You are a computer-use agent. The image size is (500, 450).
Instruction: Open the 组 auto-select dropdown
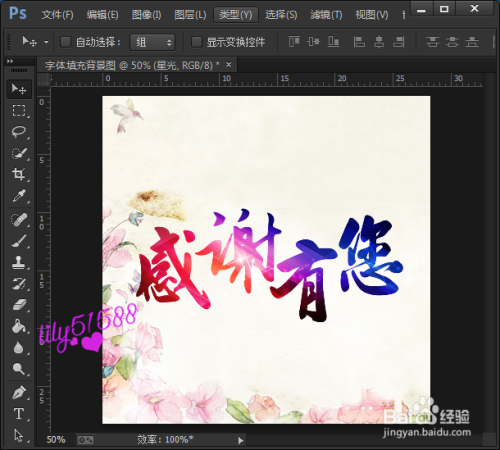(x=152, y=42)
